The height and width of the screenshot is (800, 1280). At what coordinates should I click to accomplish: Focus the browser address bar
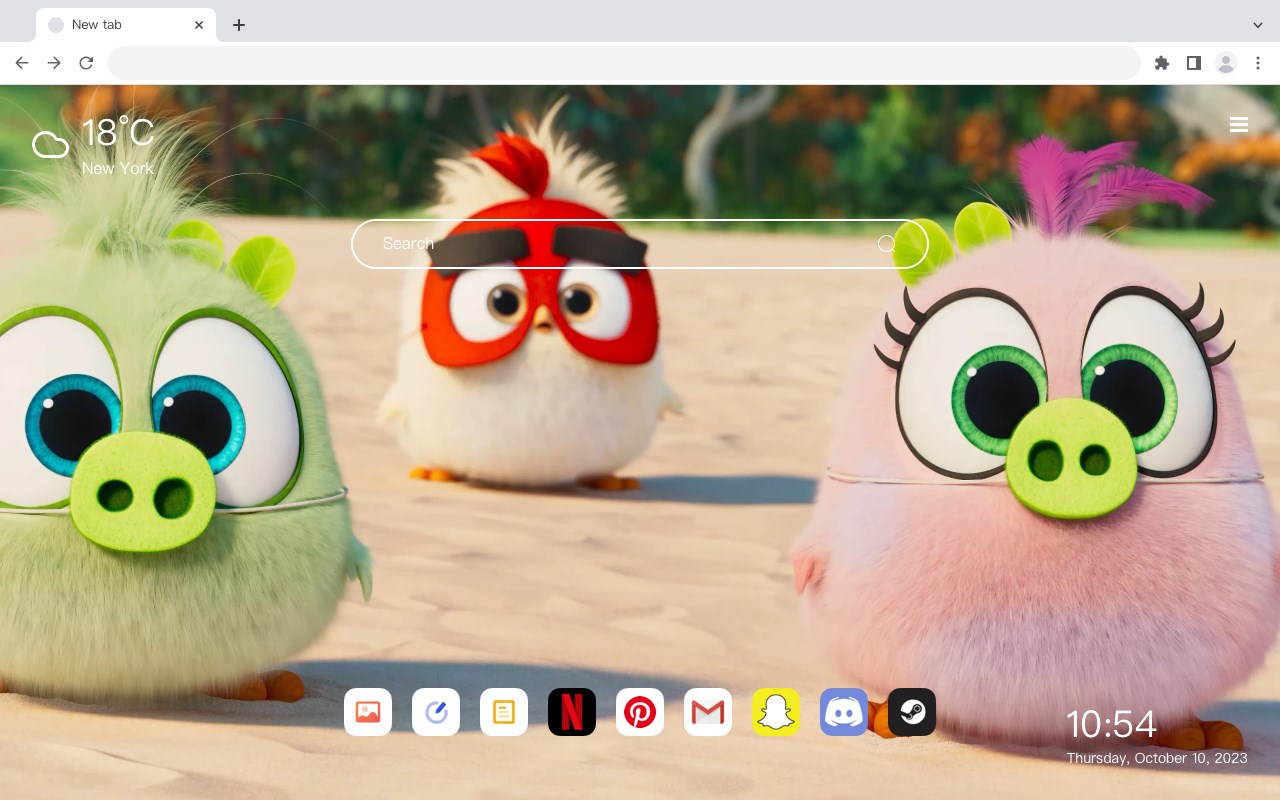click(x=624, y=63)
